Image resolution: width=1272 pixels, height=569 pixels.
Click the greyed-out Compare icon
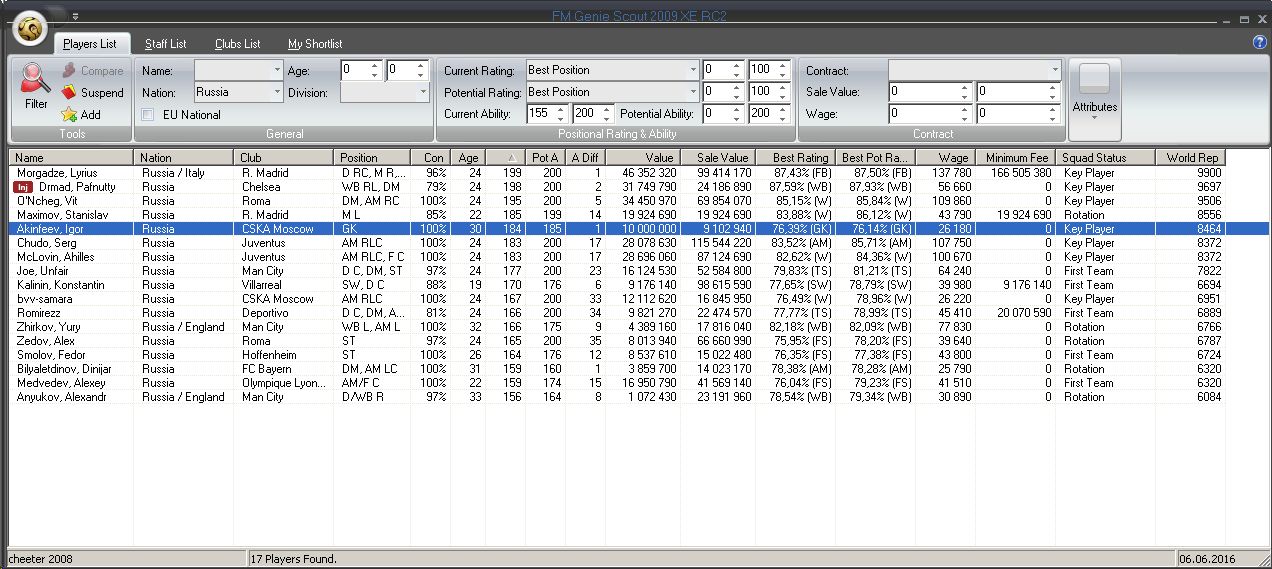[x=68, y=71]
